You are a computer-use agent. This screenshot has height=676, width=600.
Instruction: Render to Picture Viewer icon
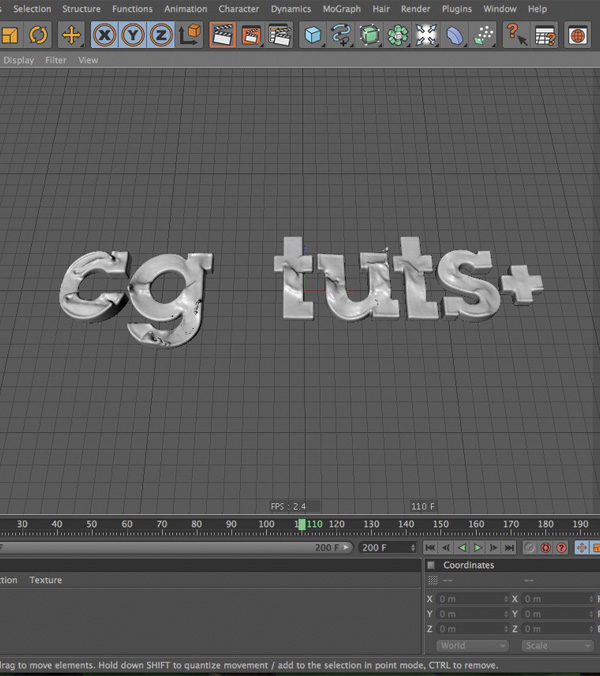pos(251,35)
